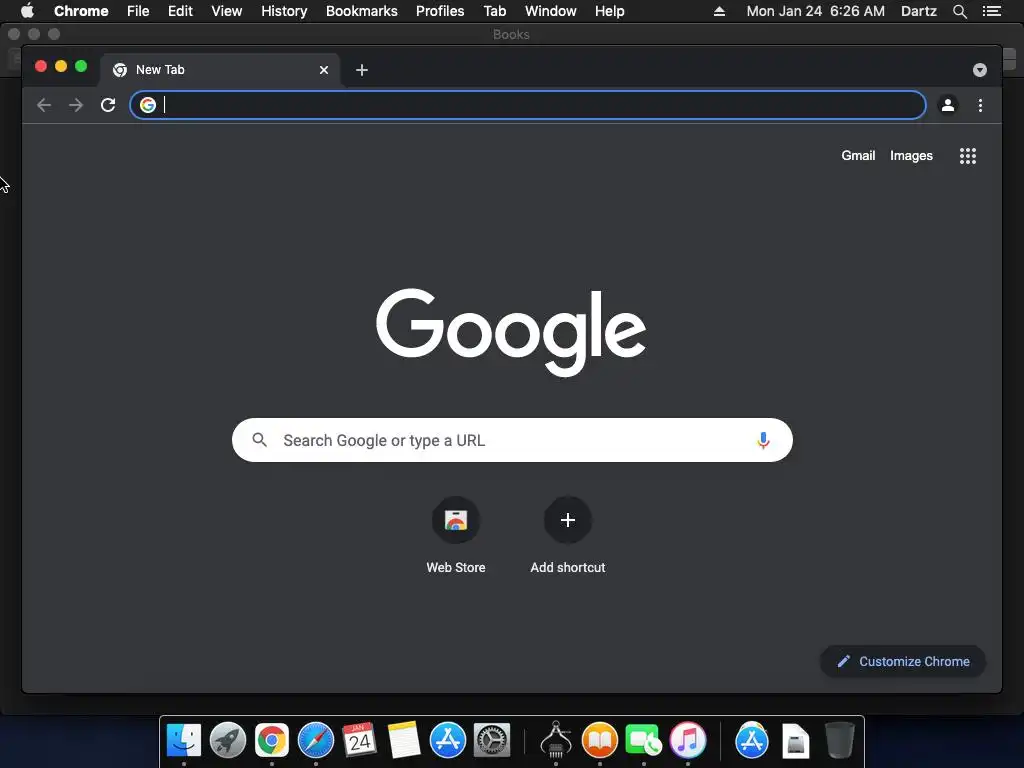1024x768 pixels.
Task: Open the Profiles menu
Action: 440,11
